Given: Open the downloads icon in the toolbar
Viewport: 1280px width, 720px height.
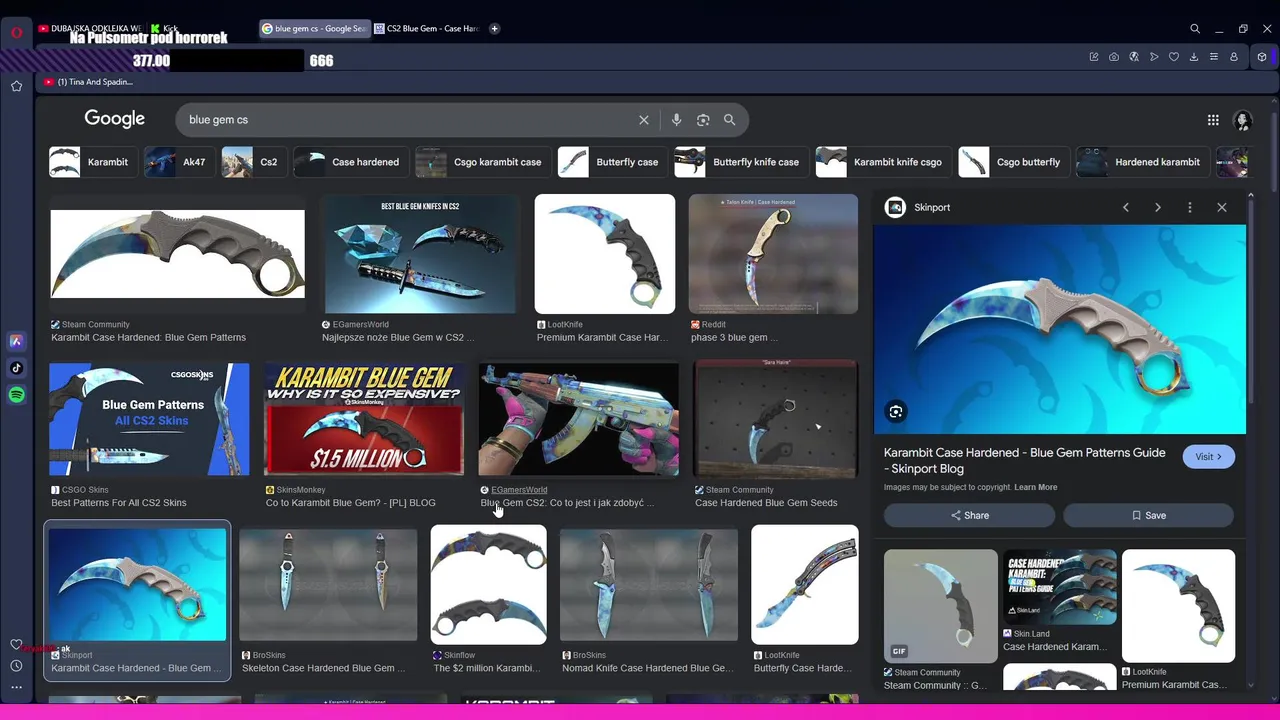Looking at the screenshot, I should pyautogui.click(x=1194, y=57).
